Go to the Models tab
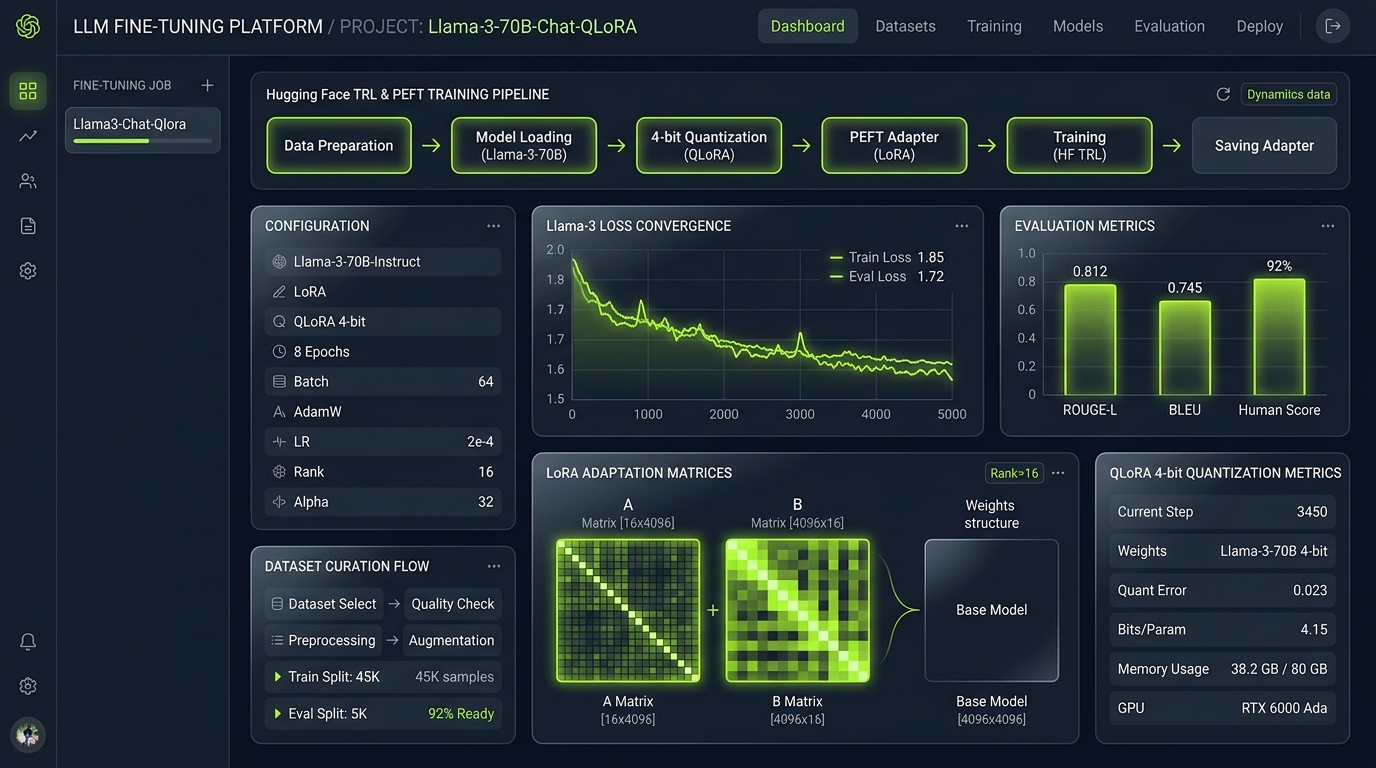 [x=1078, y=26]
